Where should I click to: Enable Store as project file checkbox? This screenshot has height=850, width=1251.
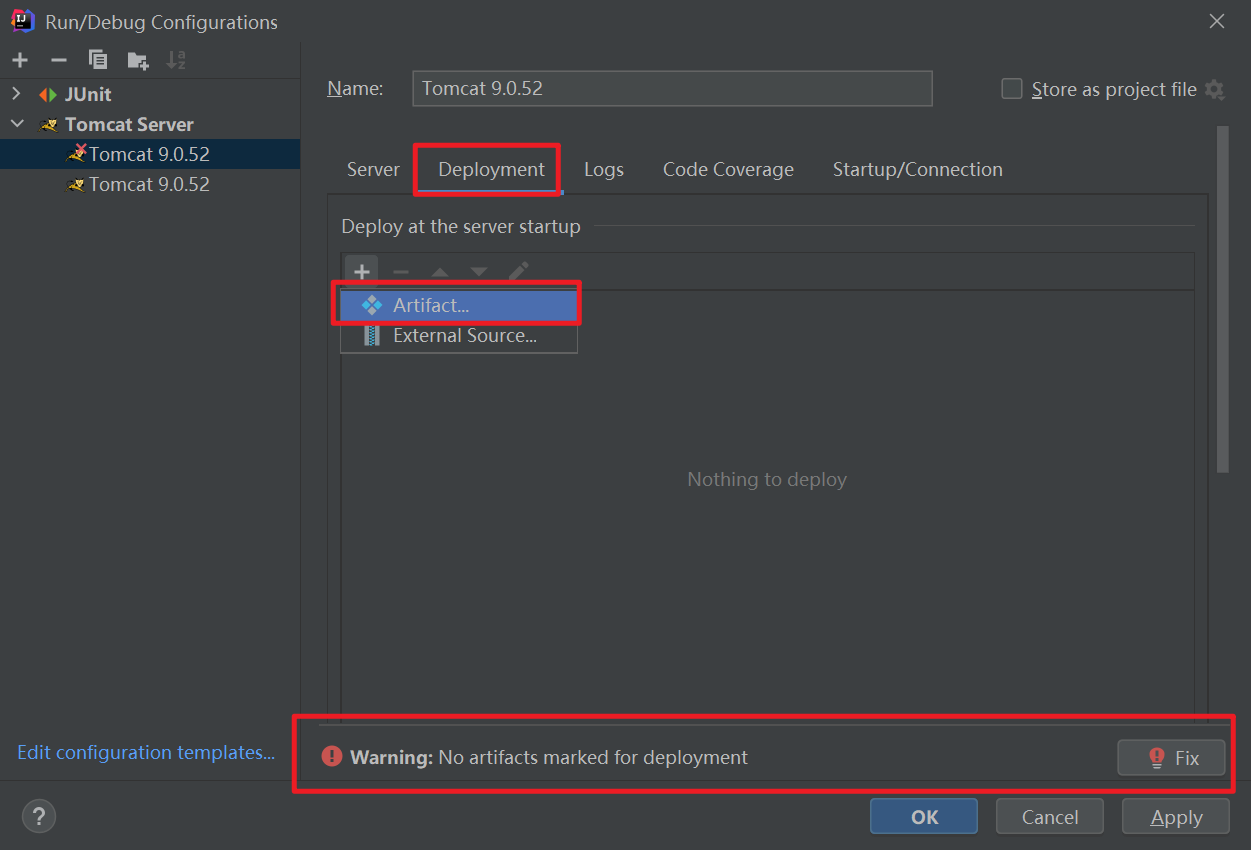1012,89
